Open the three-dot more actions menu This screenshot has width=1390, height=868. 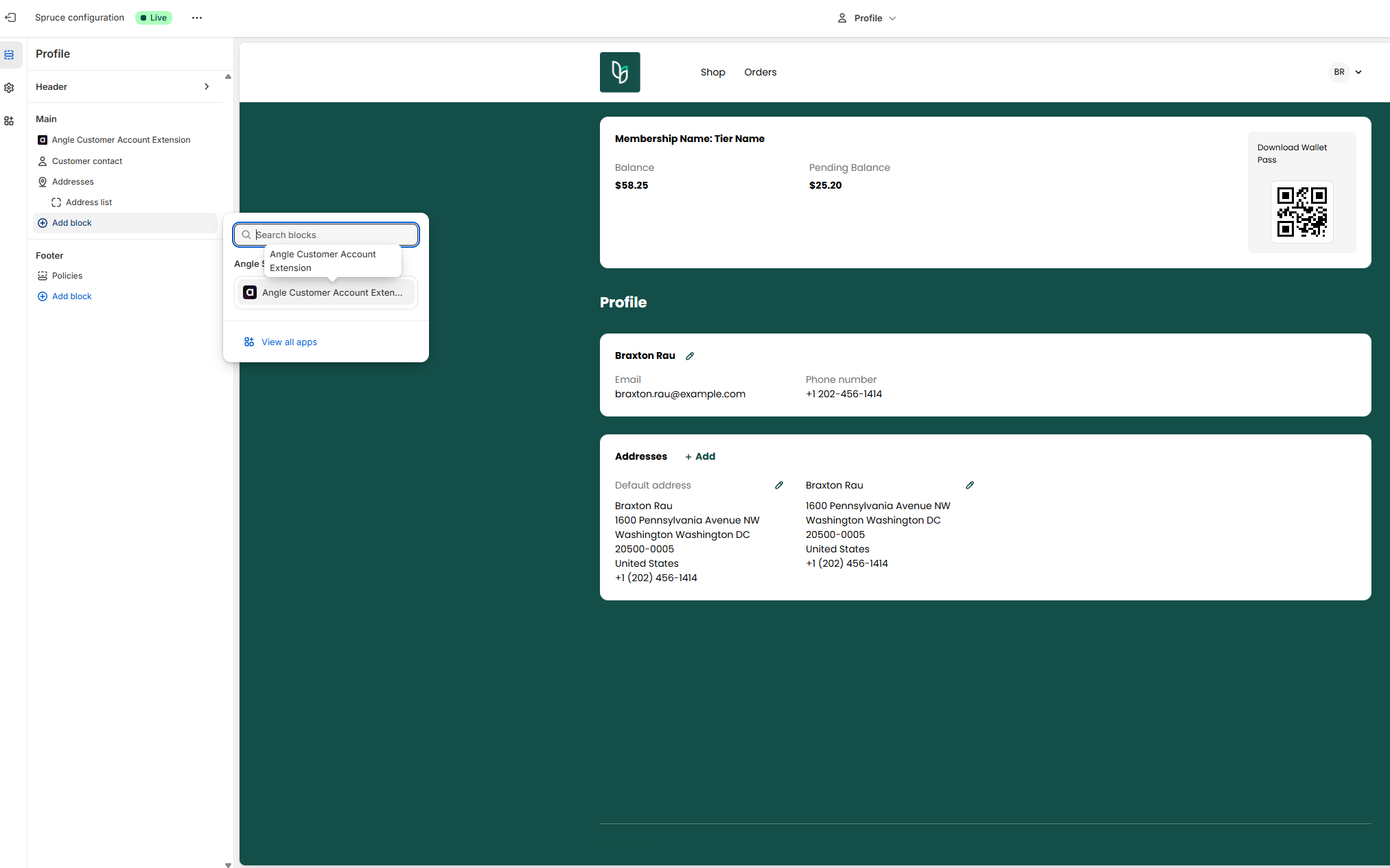pyautogui.click(x=197, y=18)
